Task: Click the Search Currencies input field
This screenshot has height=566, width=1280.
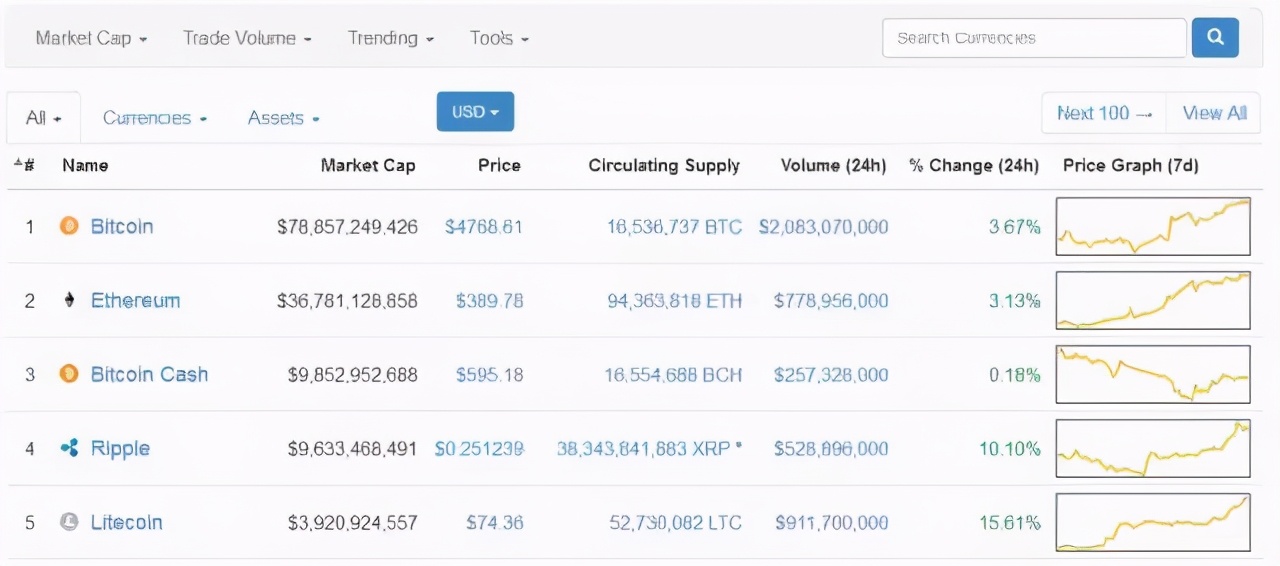Action: click(1033, 38)
